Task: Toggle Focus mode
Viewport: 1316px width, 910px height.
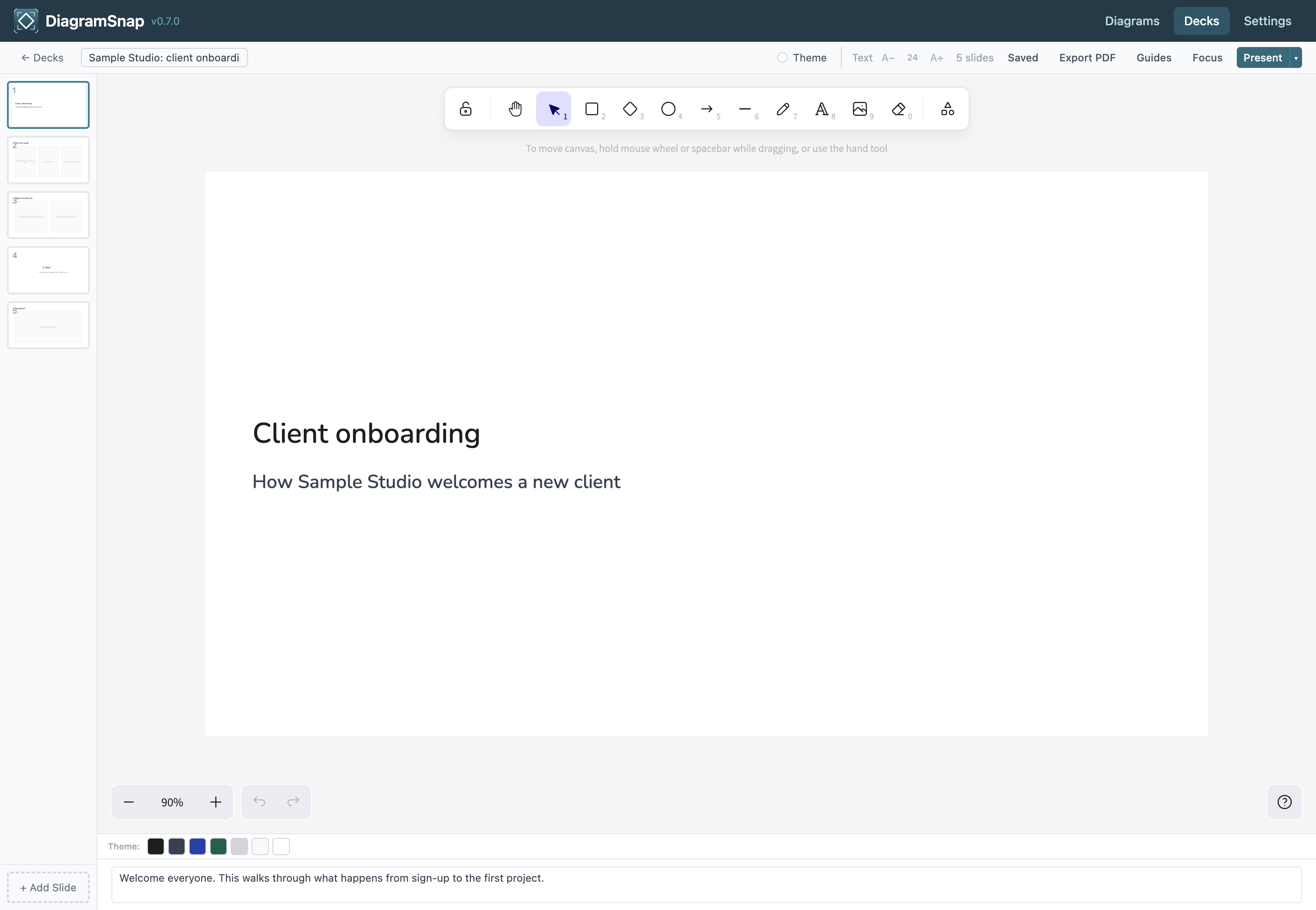Action: 1207,57
